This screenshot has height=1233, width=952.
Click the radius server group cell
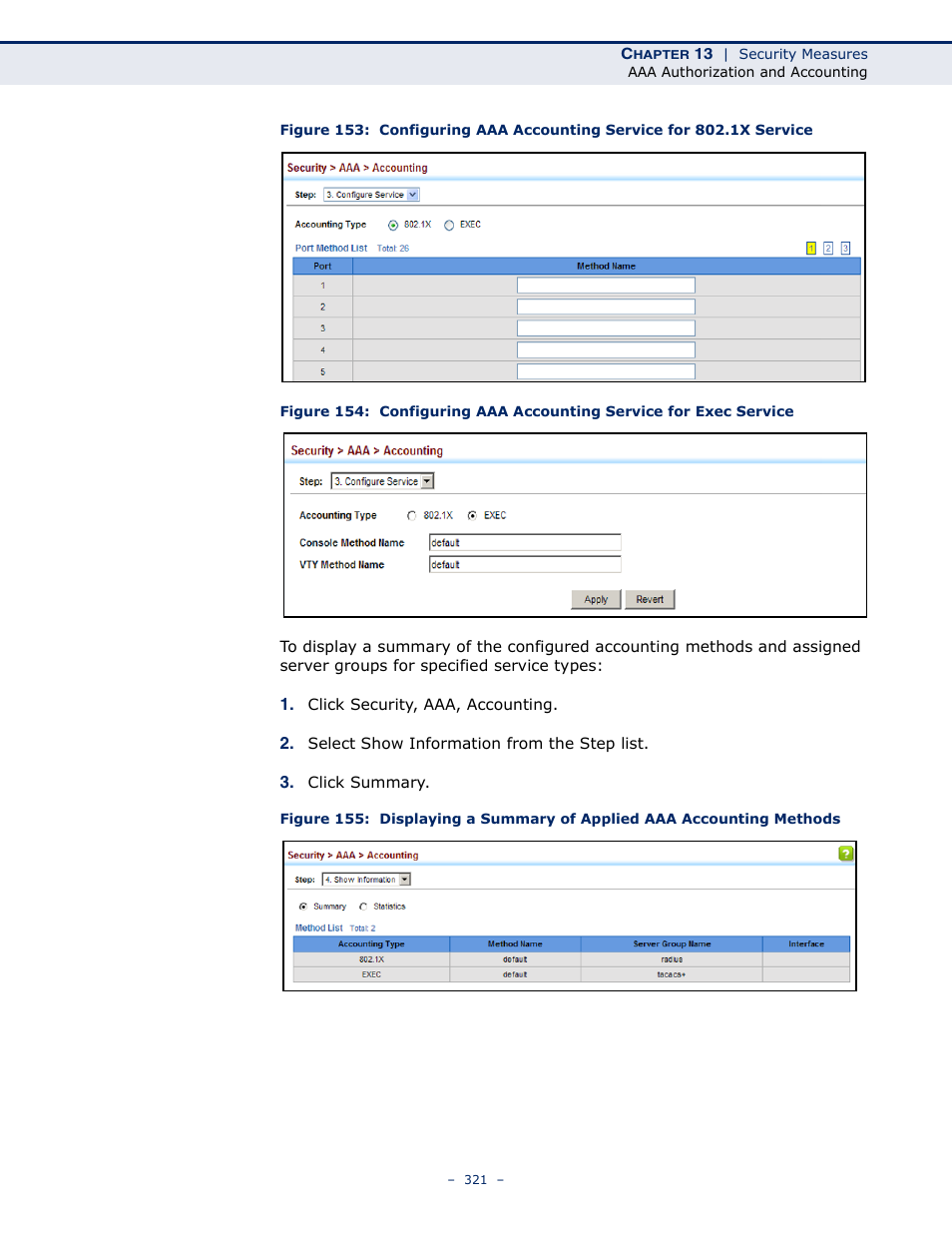672,959
